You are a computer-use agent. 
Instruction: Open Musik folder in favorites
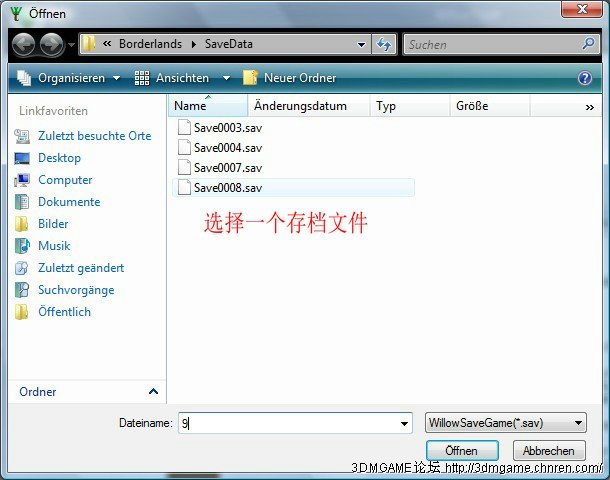pos(54,246)
